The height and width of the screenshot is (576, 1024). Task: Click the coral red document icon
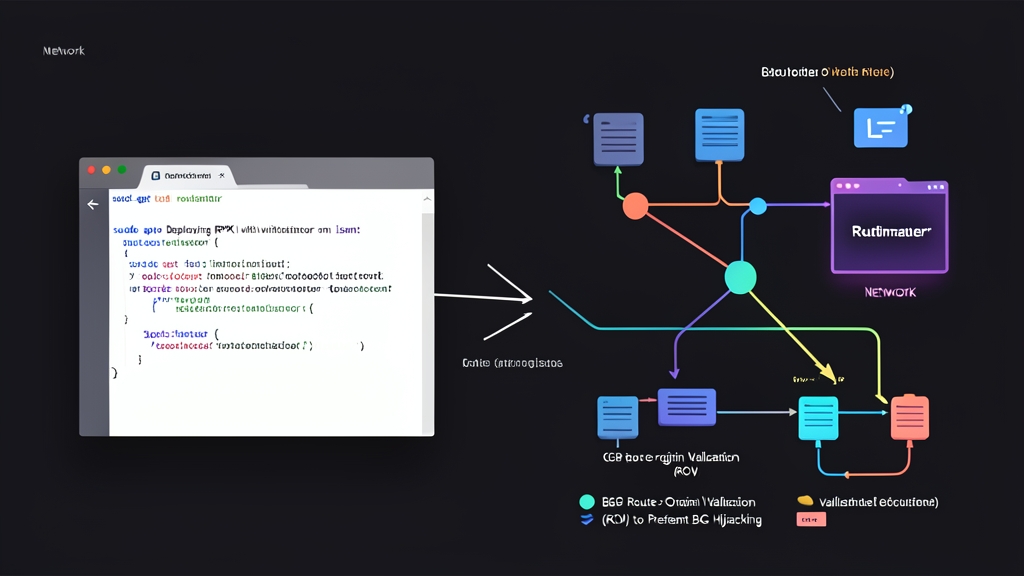(x=910, y=417)
